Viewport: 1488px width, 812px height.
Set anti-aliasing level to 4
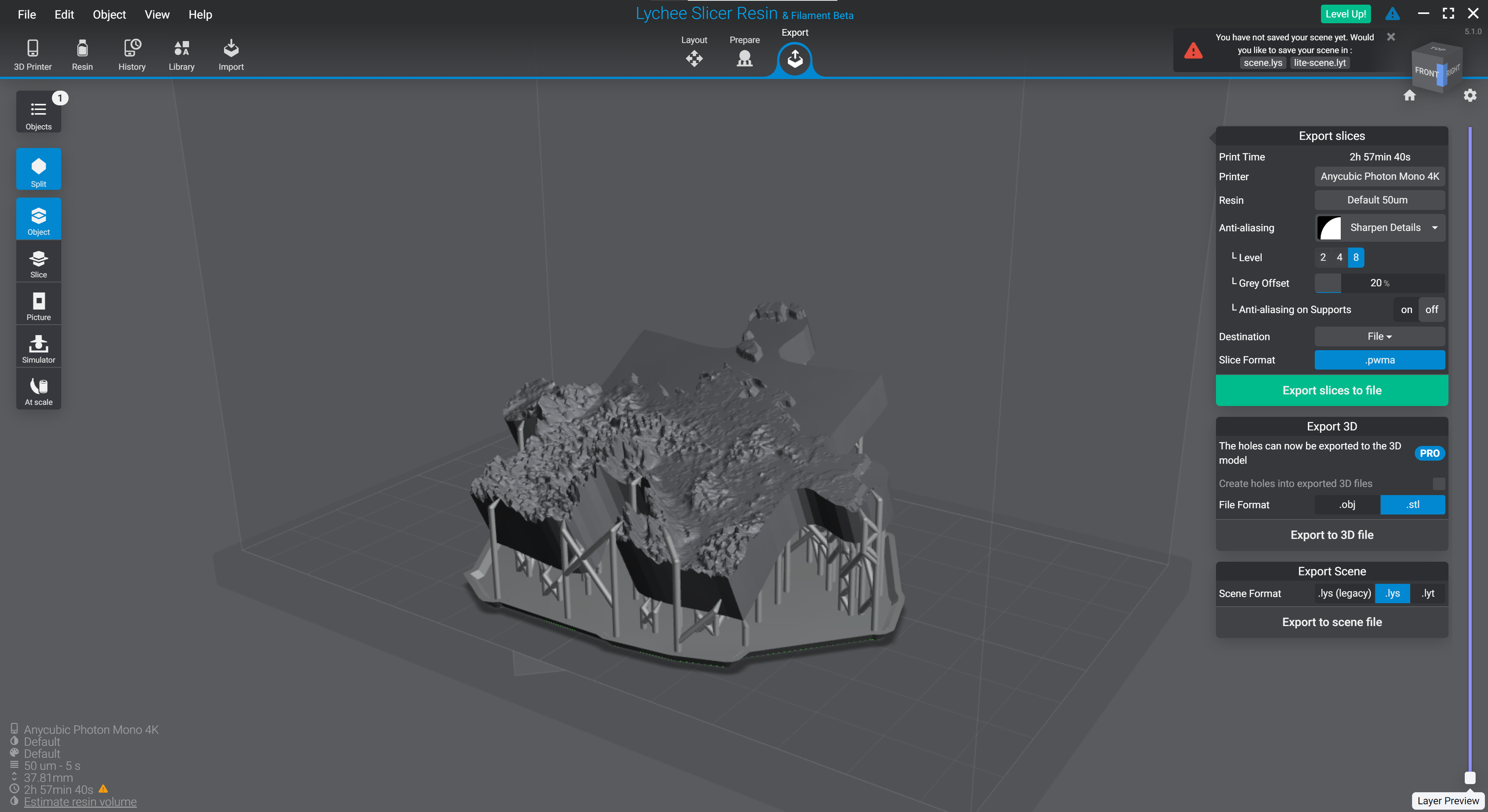tap(1339, 258)
